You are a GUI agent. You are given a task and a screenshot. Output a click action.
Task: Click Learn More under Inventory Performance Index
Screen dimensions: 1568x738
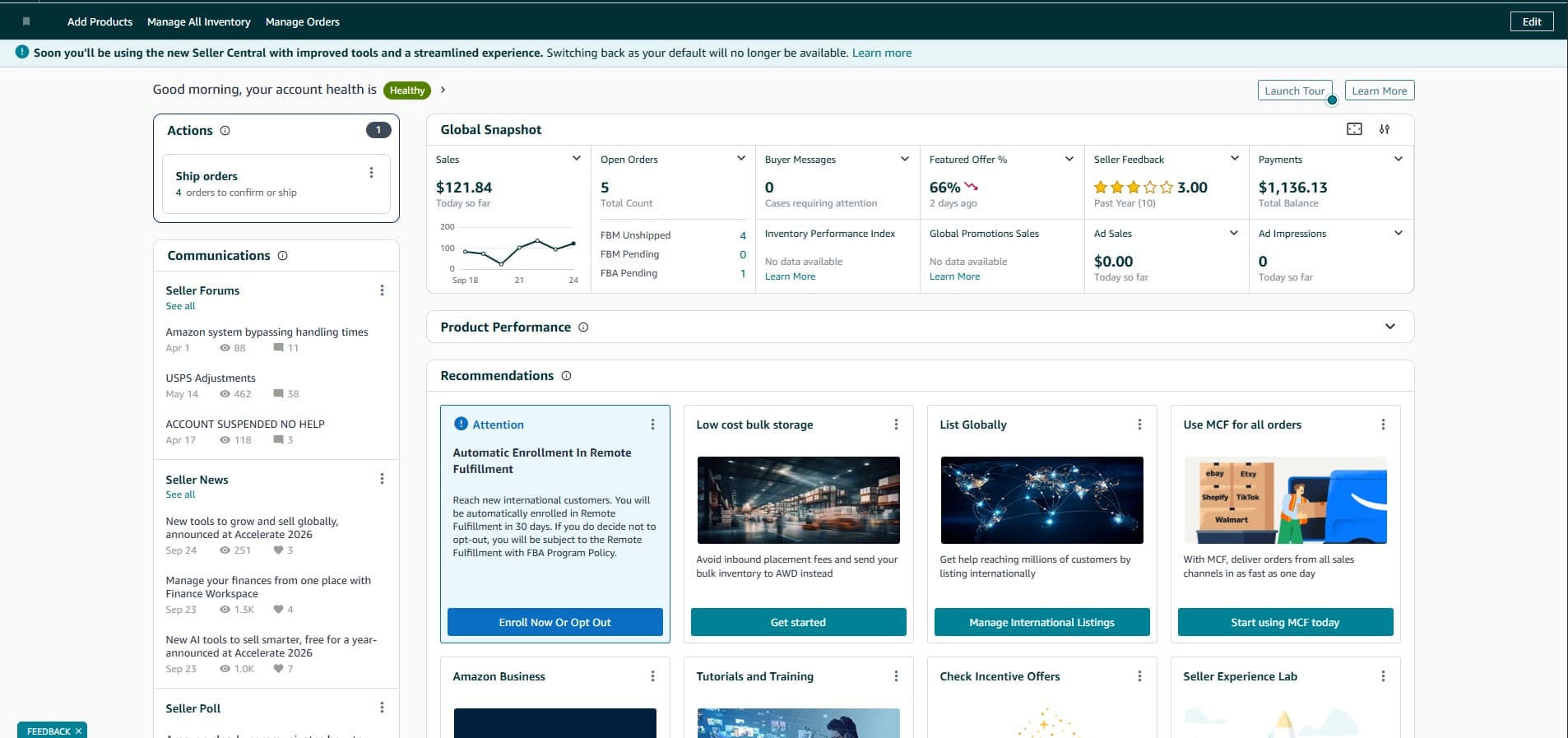tap(791, 276)
